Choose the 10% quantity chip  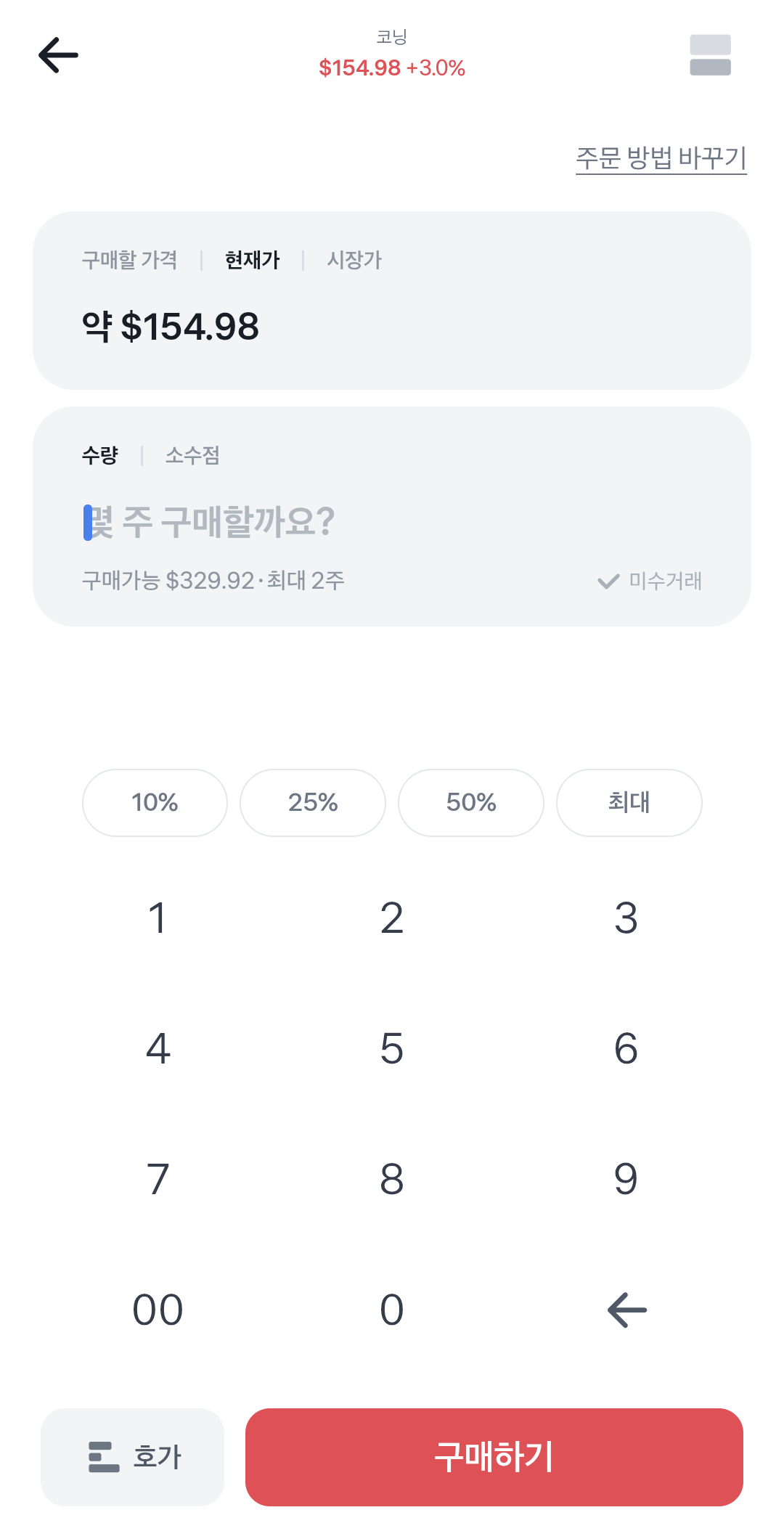click(x=155, y=802)
